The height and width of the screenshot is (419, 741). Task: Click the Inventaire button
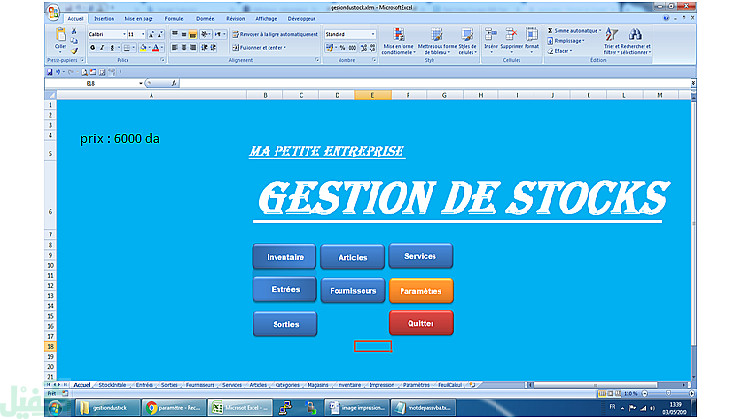pos(285,257)
